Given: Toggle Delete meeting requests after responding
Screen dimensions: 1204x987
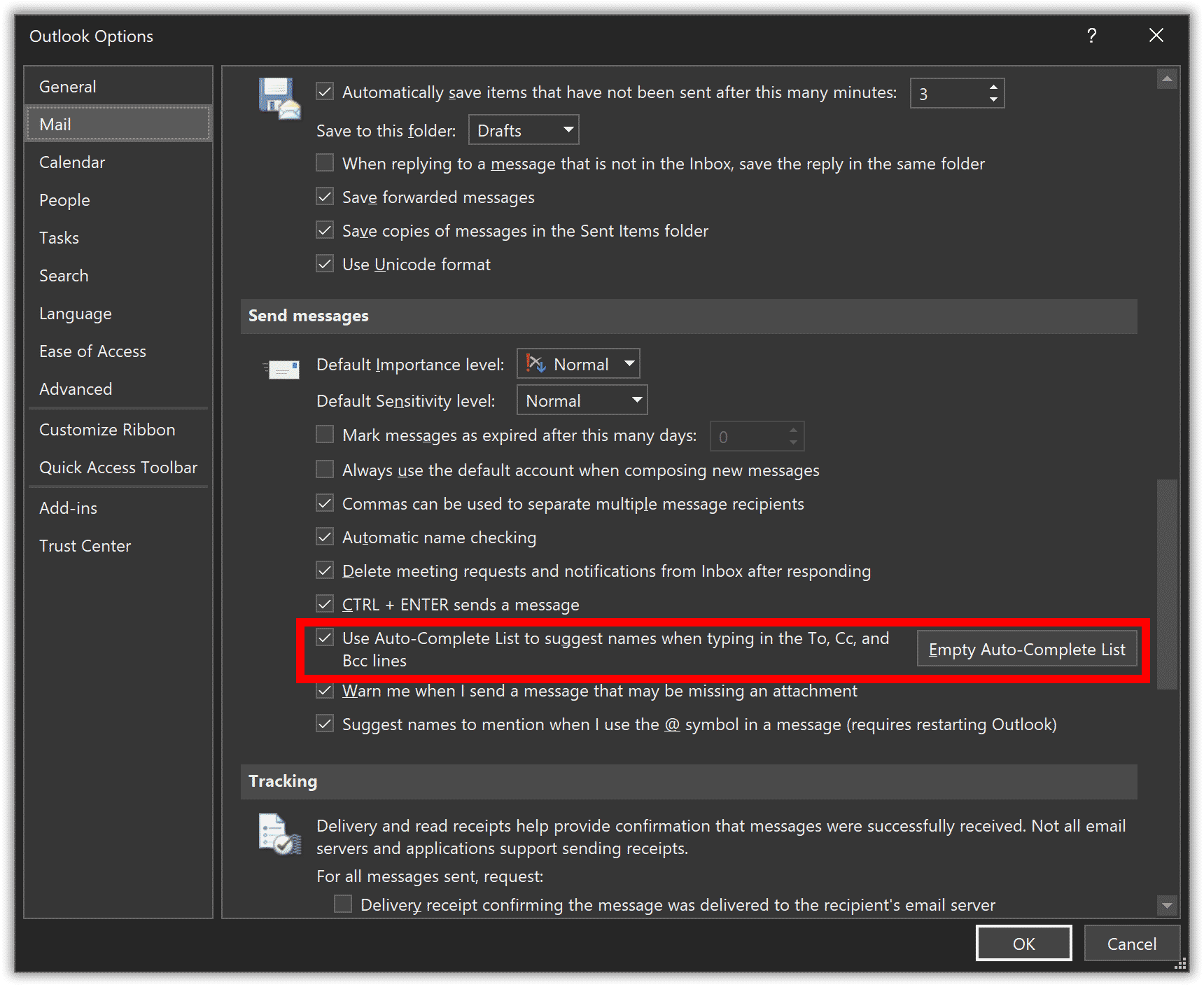Looking at the screenshot, I should tap(325, 570).
